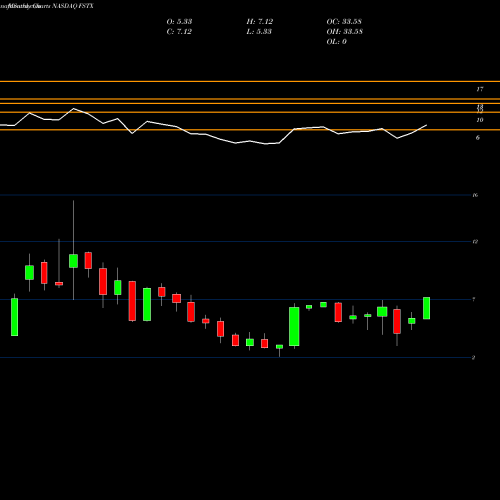Click the 10 label on indicator axis

click(x=480, y=120)
